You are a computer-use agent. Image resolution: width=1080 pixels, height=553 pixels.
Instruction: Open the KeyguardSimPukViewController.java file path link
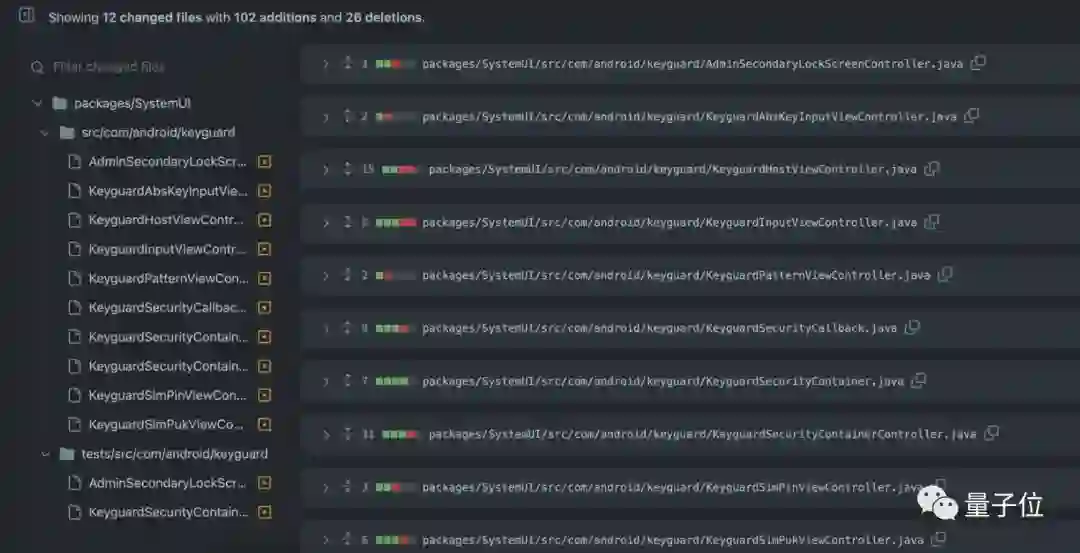pos(673,540)
